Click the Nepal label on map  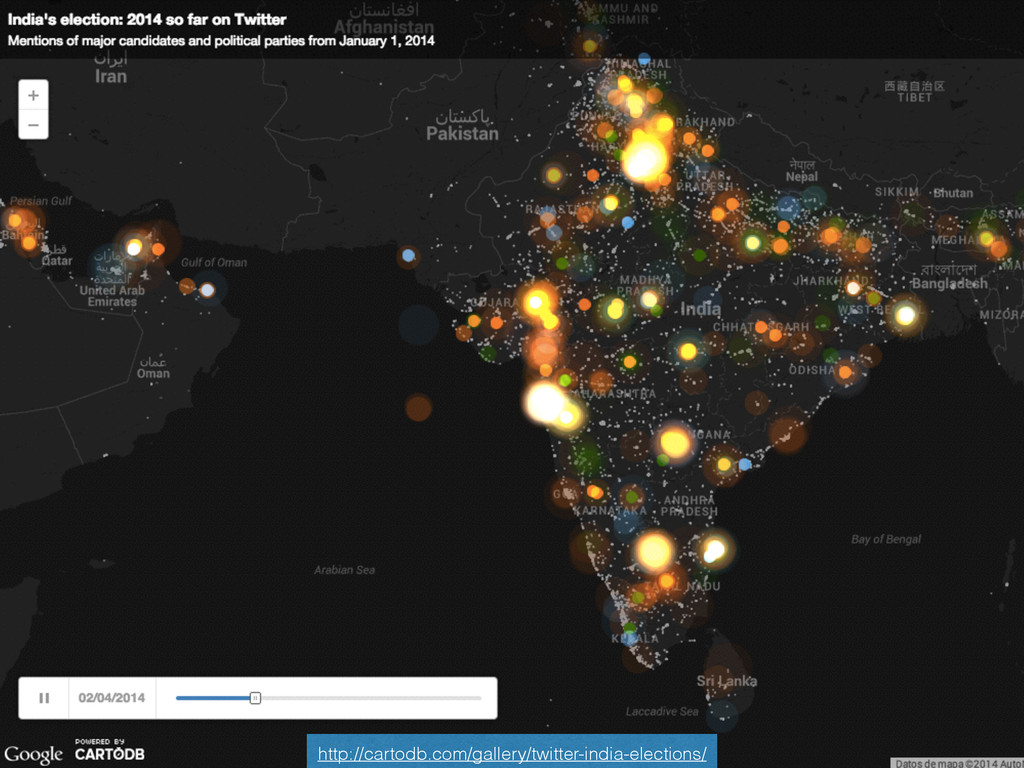pyautogui.click(x=802, y=171)
